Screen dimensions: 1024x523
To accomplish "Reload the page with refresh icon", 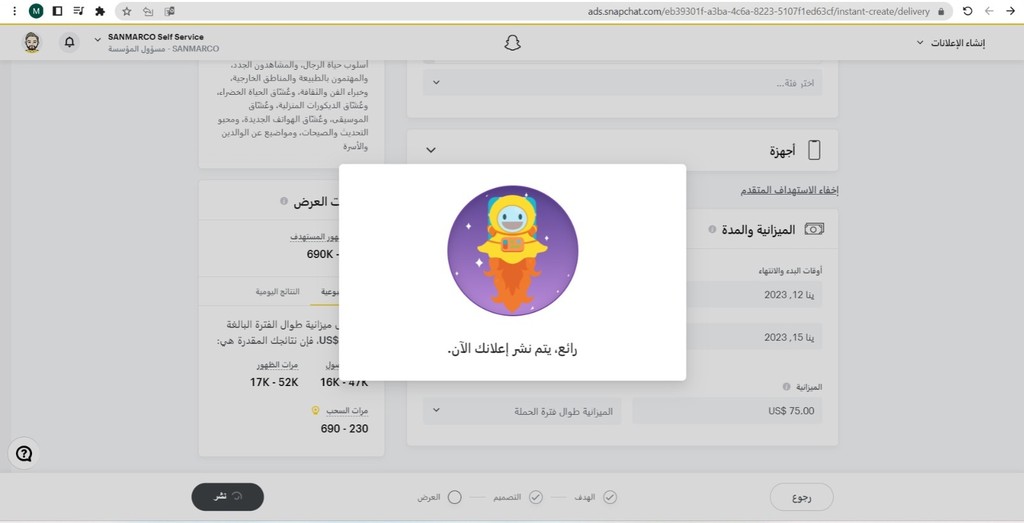I will click(967, 11).
